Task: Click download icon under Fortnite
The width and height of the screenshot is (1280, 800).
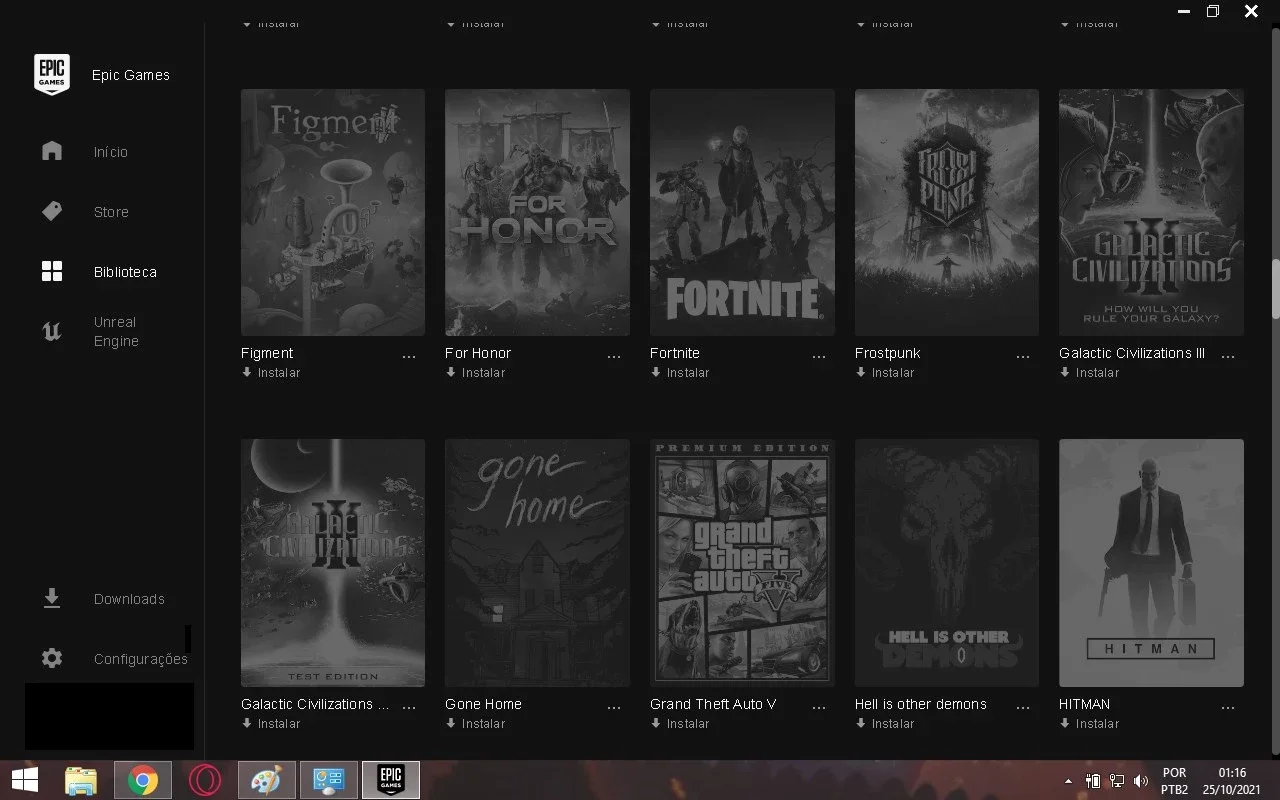Action: 656,372
